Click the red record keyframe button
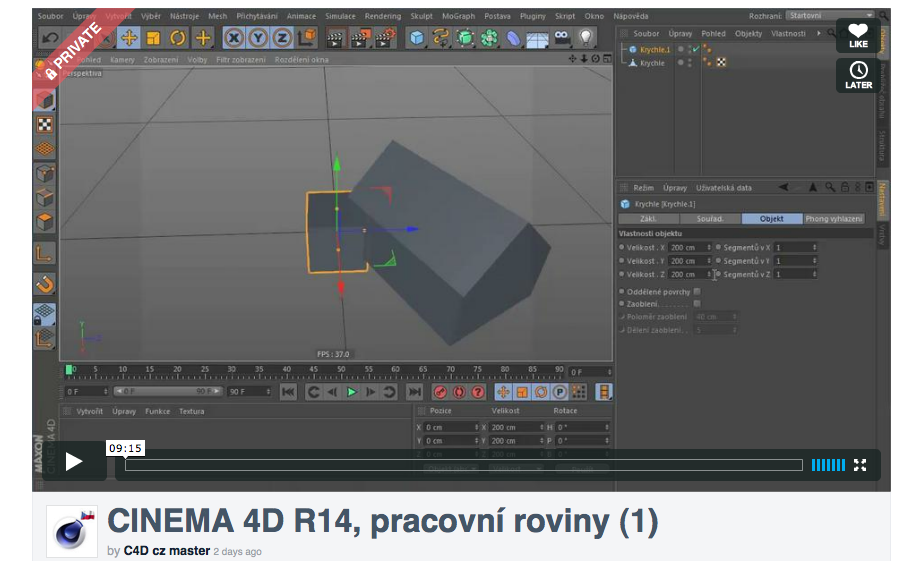Viewport: 921px width, 561px height. pyautogui.click(x=441, y=392)
